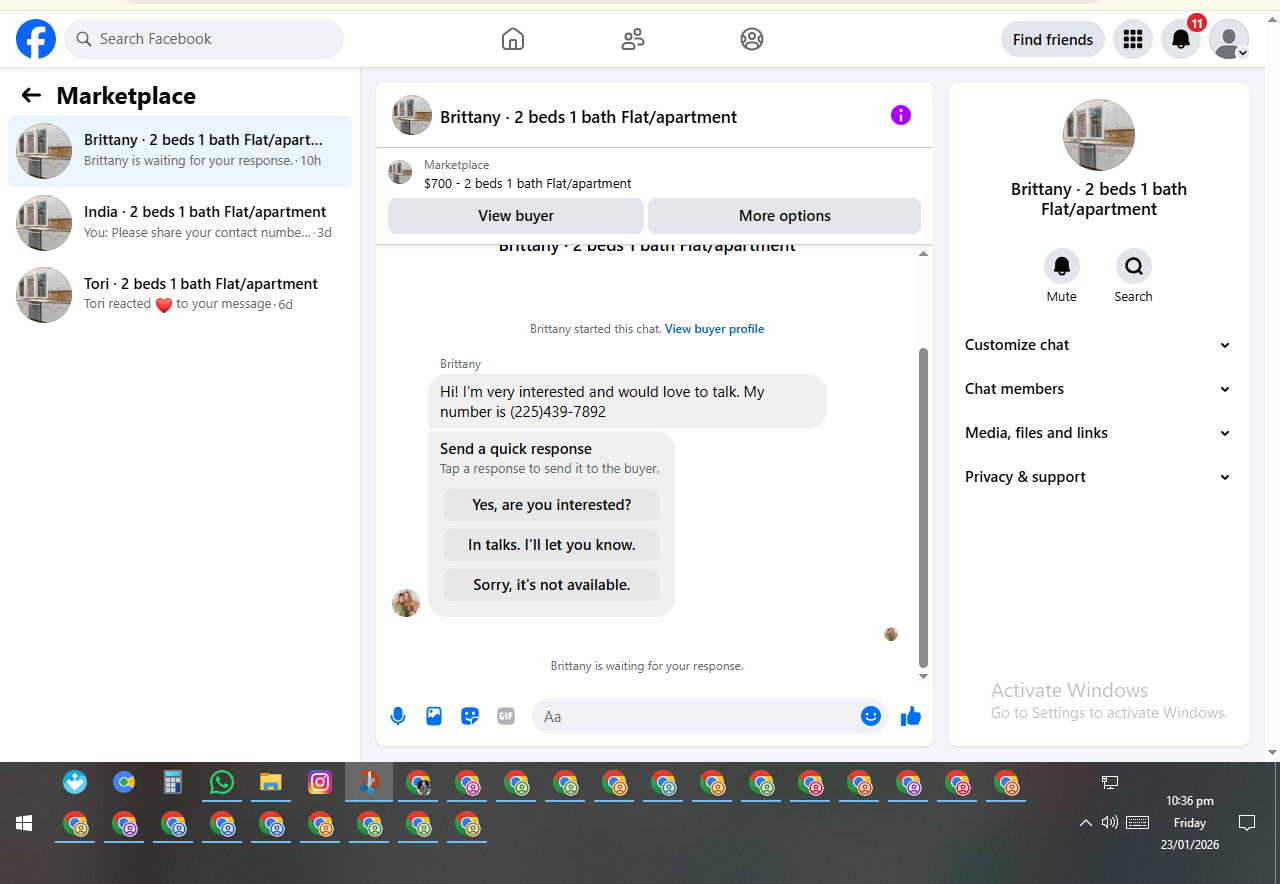1280x884 pixels.
Task: Click chat scrollbar down arrow
Action: pyautogui.click(x=923, y=677)
